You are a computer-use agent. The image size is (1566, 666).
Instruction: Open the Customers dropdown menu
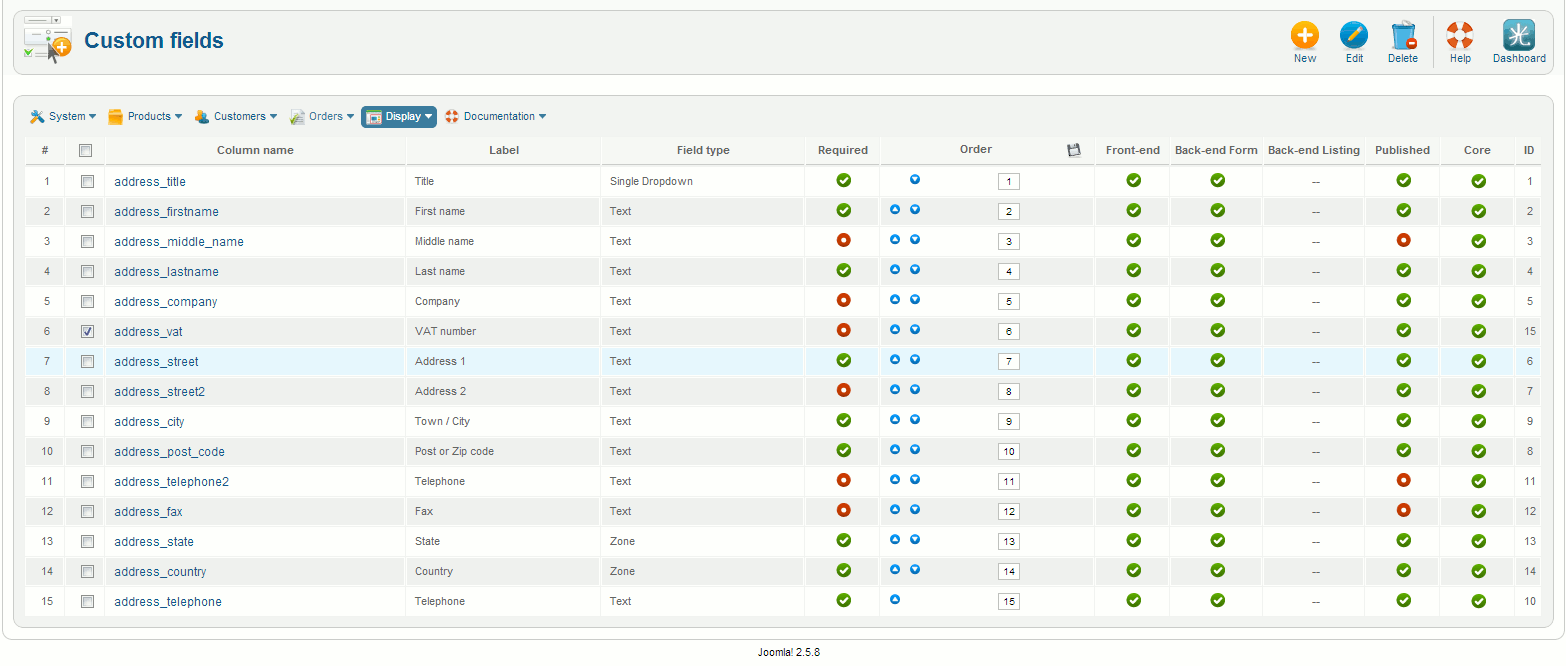pyautogui.click(x=236, y=117)
